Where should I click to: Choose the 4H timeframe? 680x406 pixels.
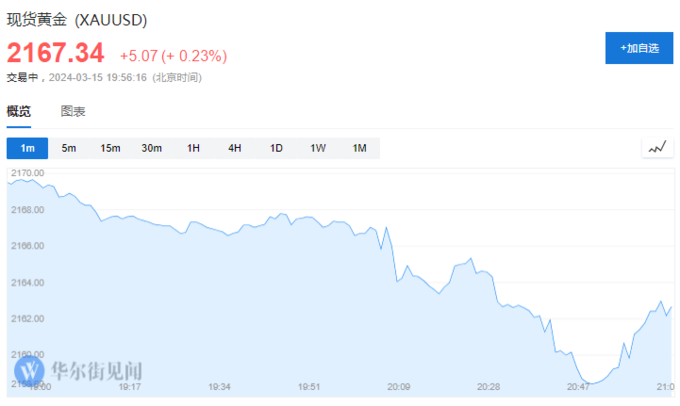click(235, 148)
